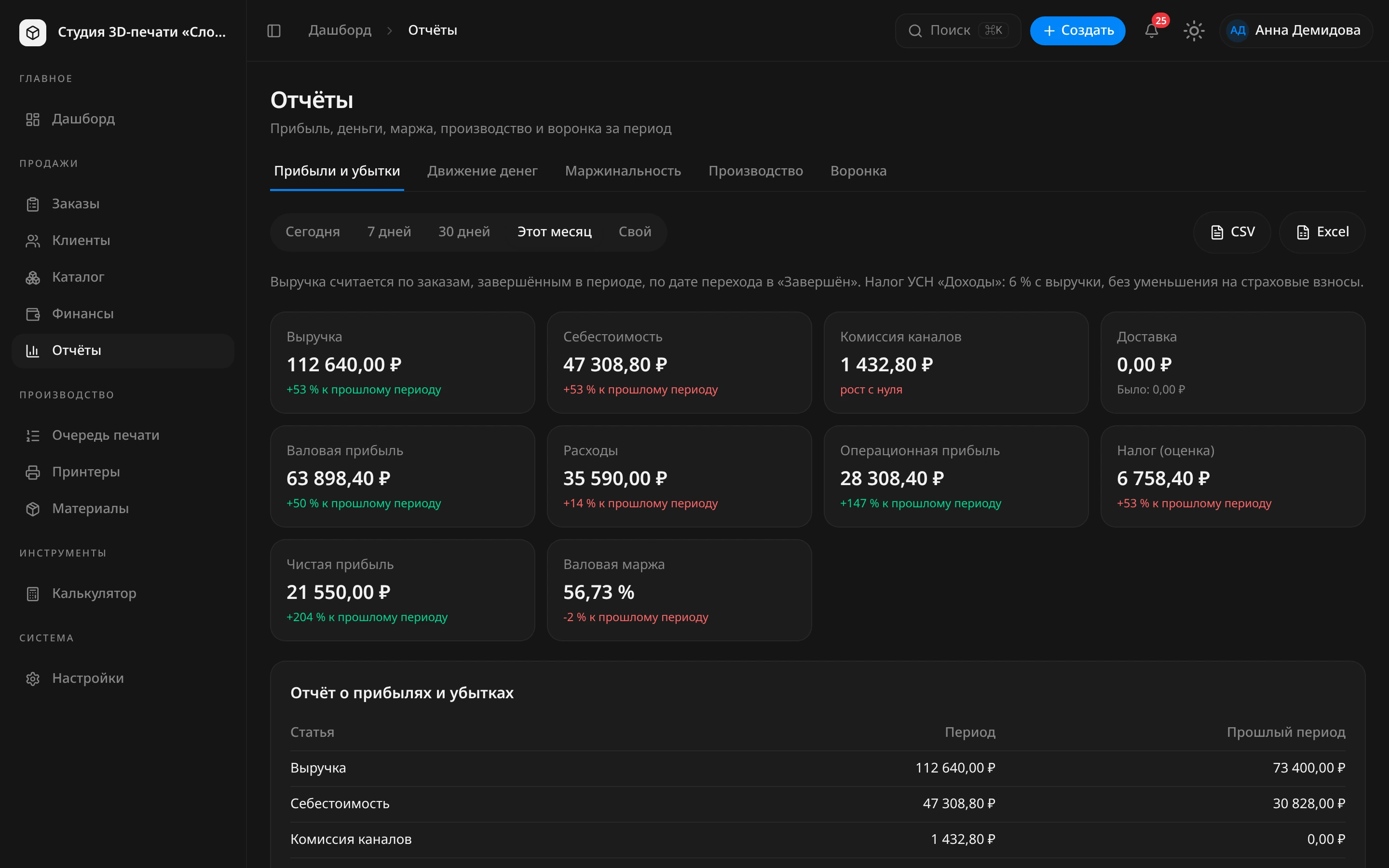This screenshot has width=1389, height=868.
Task: Toggle the light/dark theme sun icon
Action: pos(1194,30)
